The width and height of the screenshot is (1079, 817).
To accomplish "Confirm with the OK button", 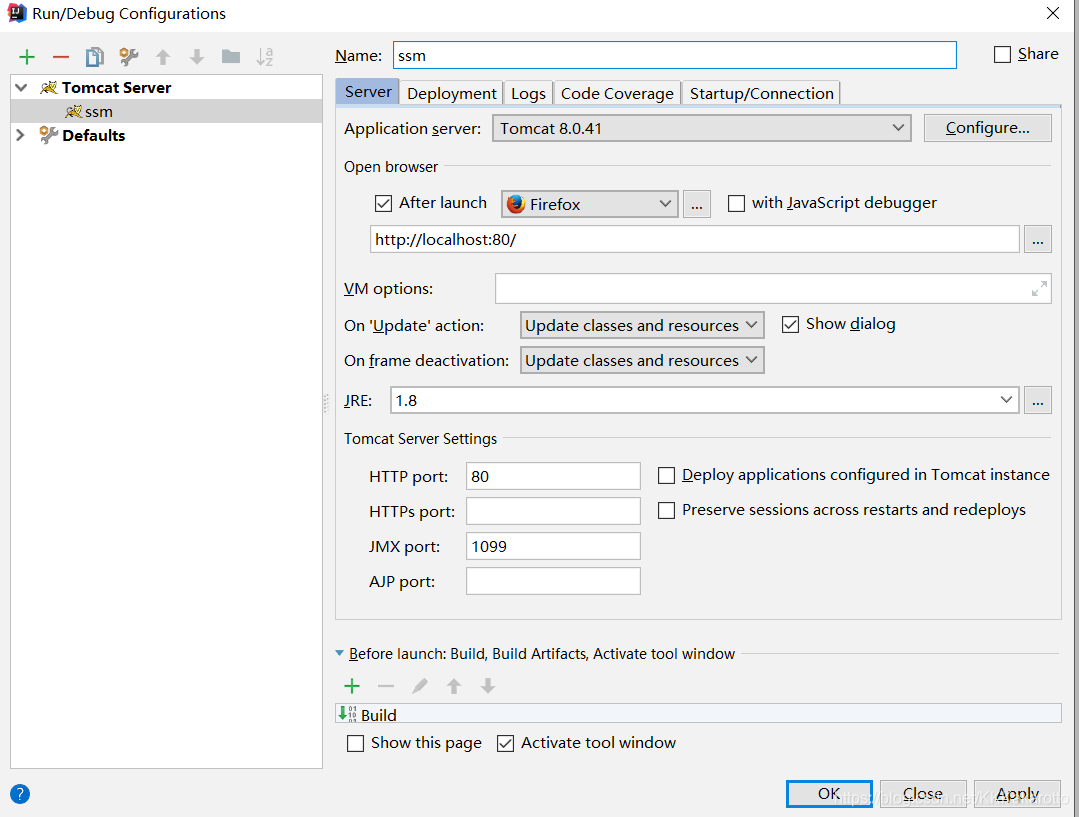I will coord(829,794).
